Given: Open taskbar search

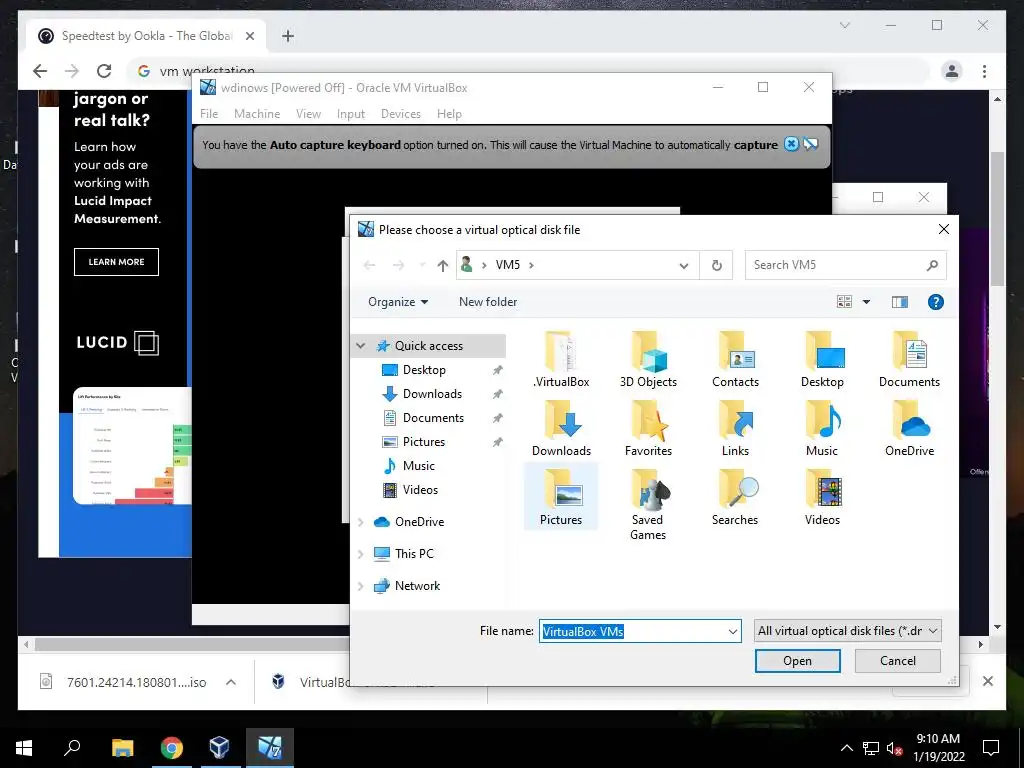Looking at the screenshot, I should pos(72,748).
